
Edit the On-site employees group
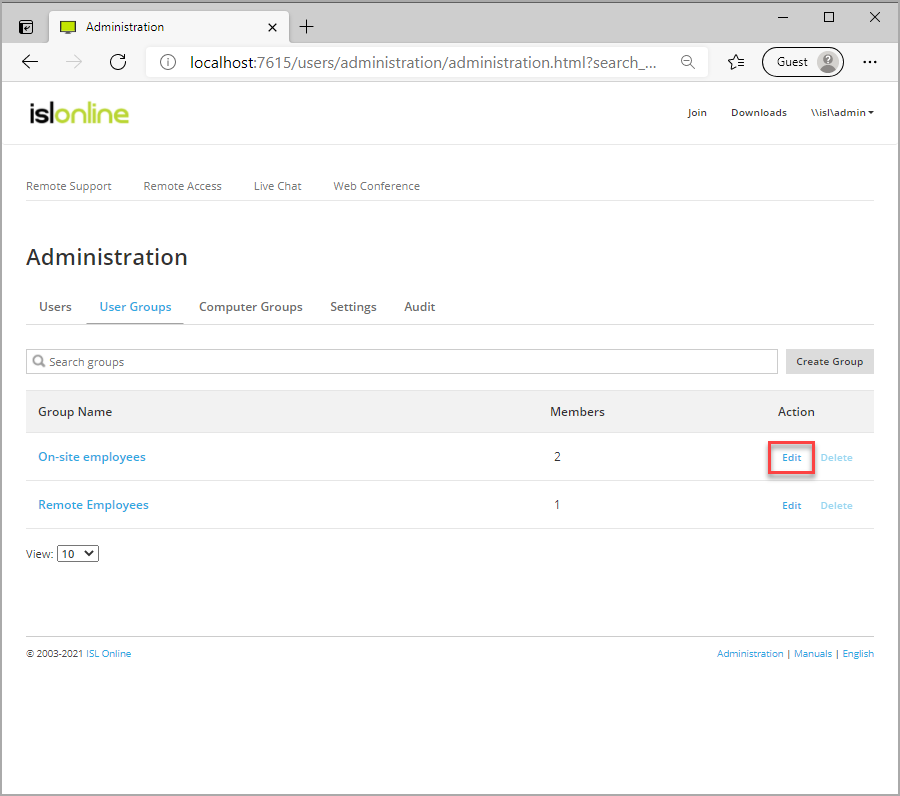click(x=792, y=457)
